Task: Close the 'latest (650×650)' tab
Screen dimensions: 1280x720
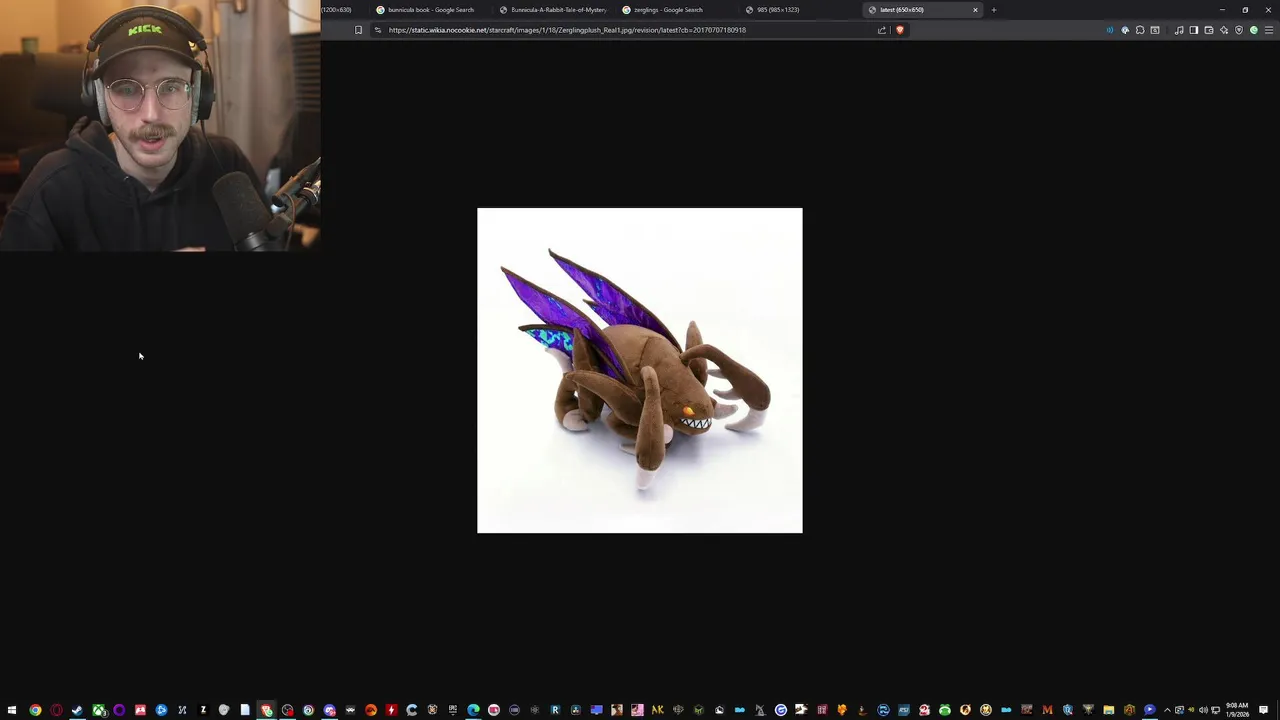Action: click(x=975, y=10)
